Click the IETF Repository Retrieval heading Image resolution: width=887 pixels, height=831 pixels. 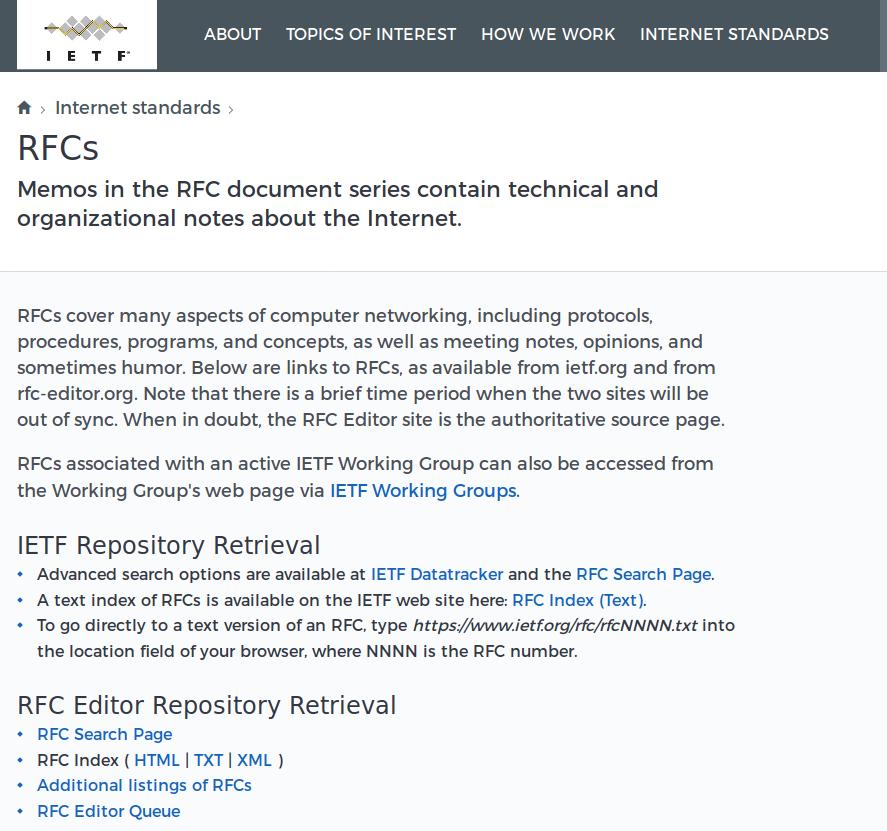(169, 545)
